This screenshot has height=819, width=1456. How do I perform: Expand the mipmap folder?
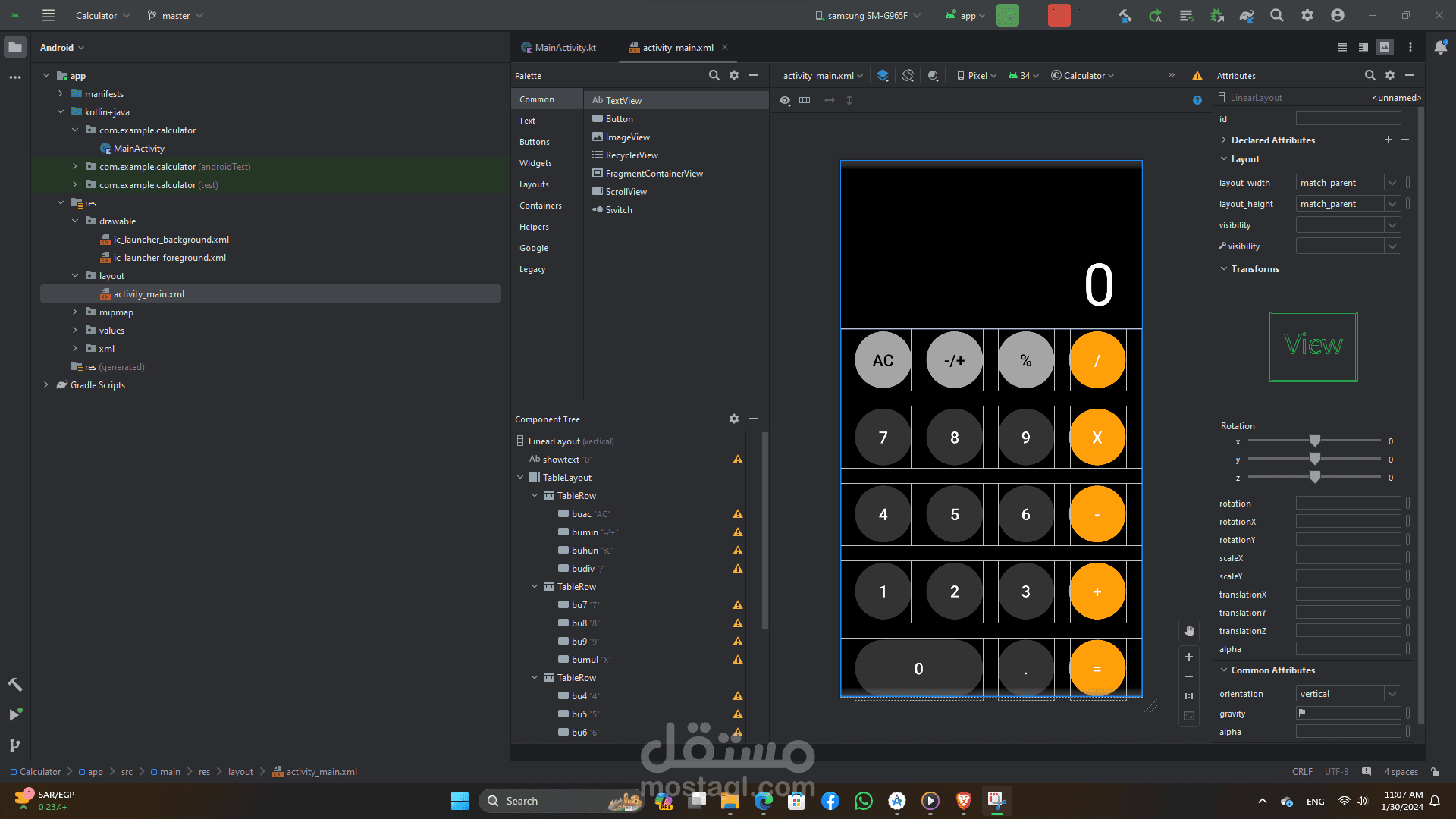coord(75,312)
